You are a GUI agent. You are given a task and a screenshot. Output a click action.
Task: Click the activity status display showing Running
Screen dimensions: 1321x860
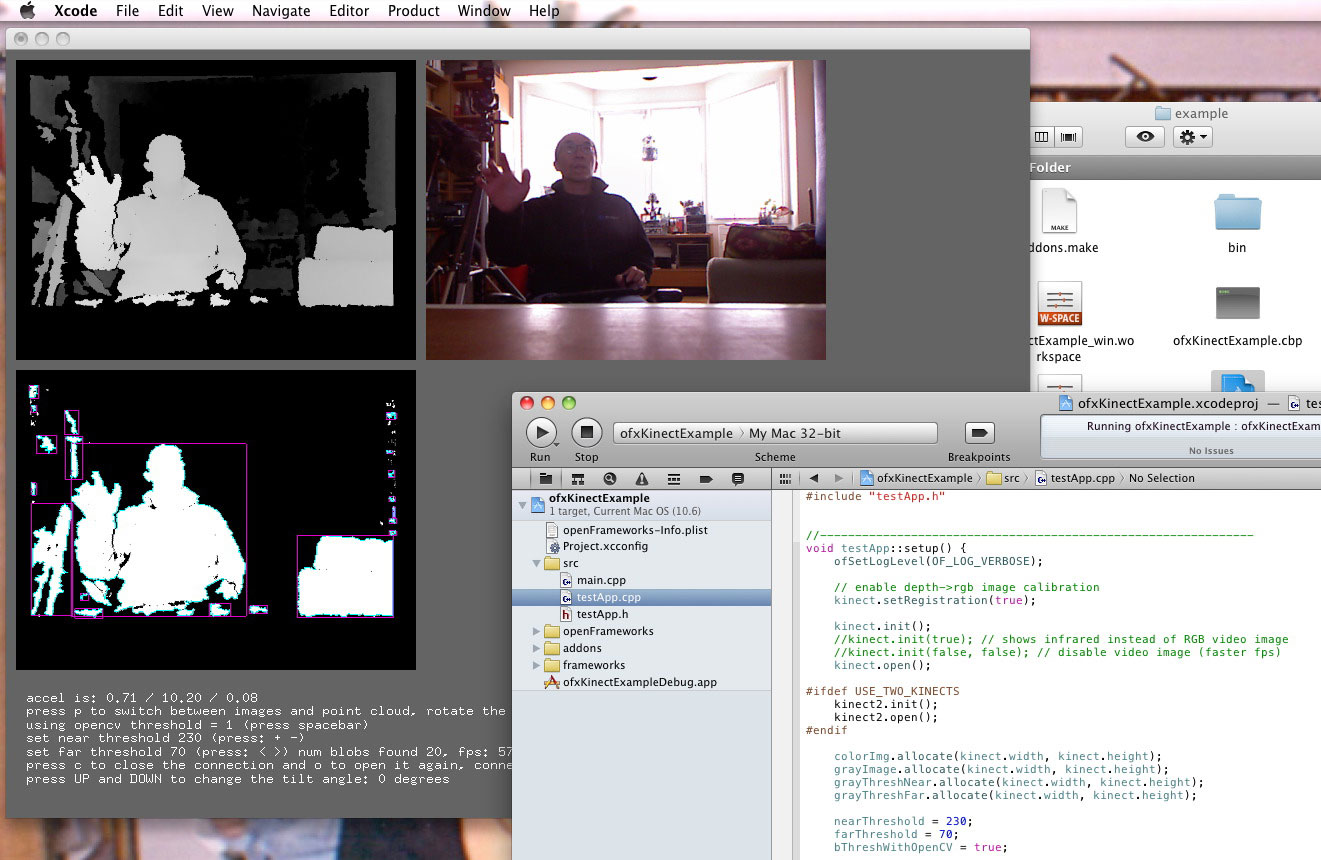1180,436
